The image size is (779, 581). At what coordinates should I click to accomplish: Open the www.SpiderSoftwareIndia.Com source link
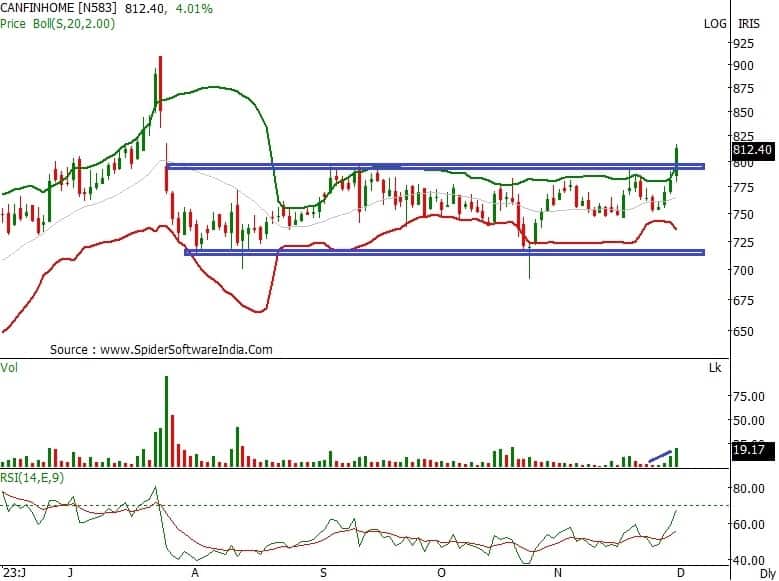186,350
